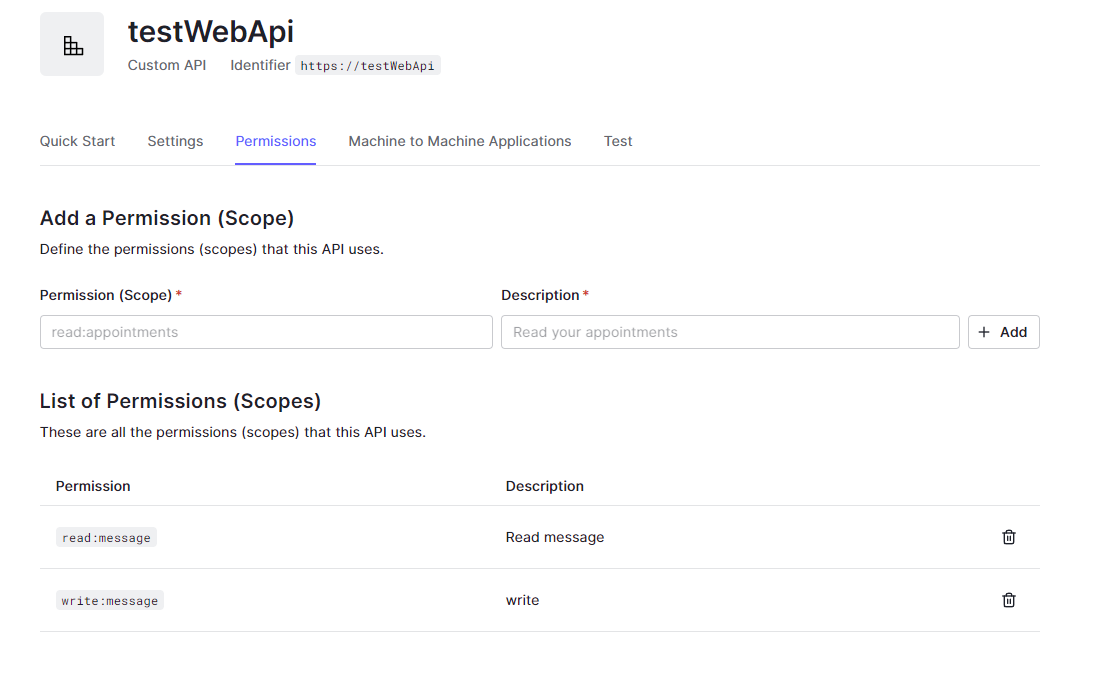
Task: Select the write:message scope badge
Action: [x=110, y=600]
